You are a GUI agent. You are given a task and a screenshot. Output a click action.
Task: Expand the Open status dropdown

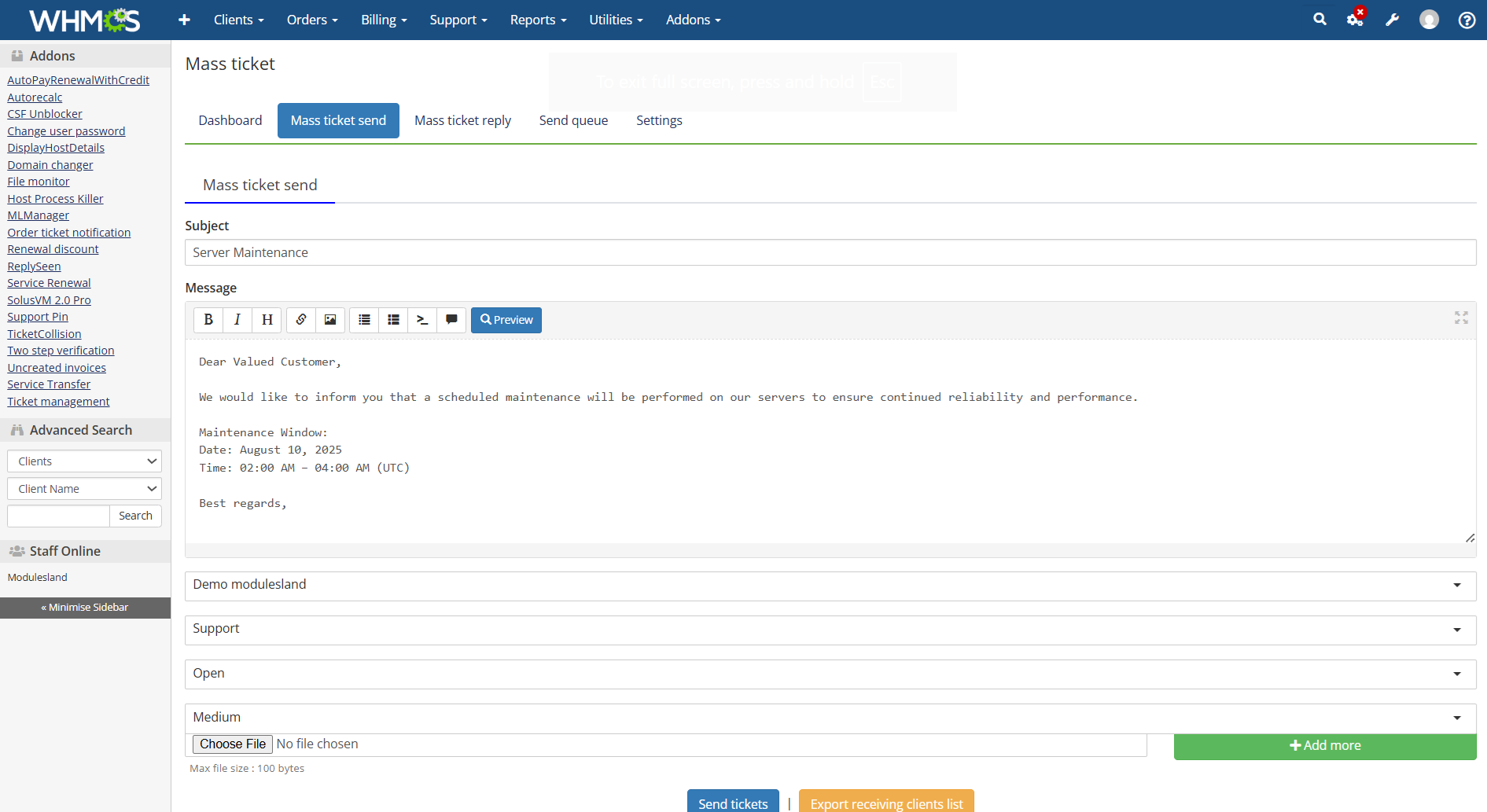830,674
